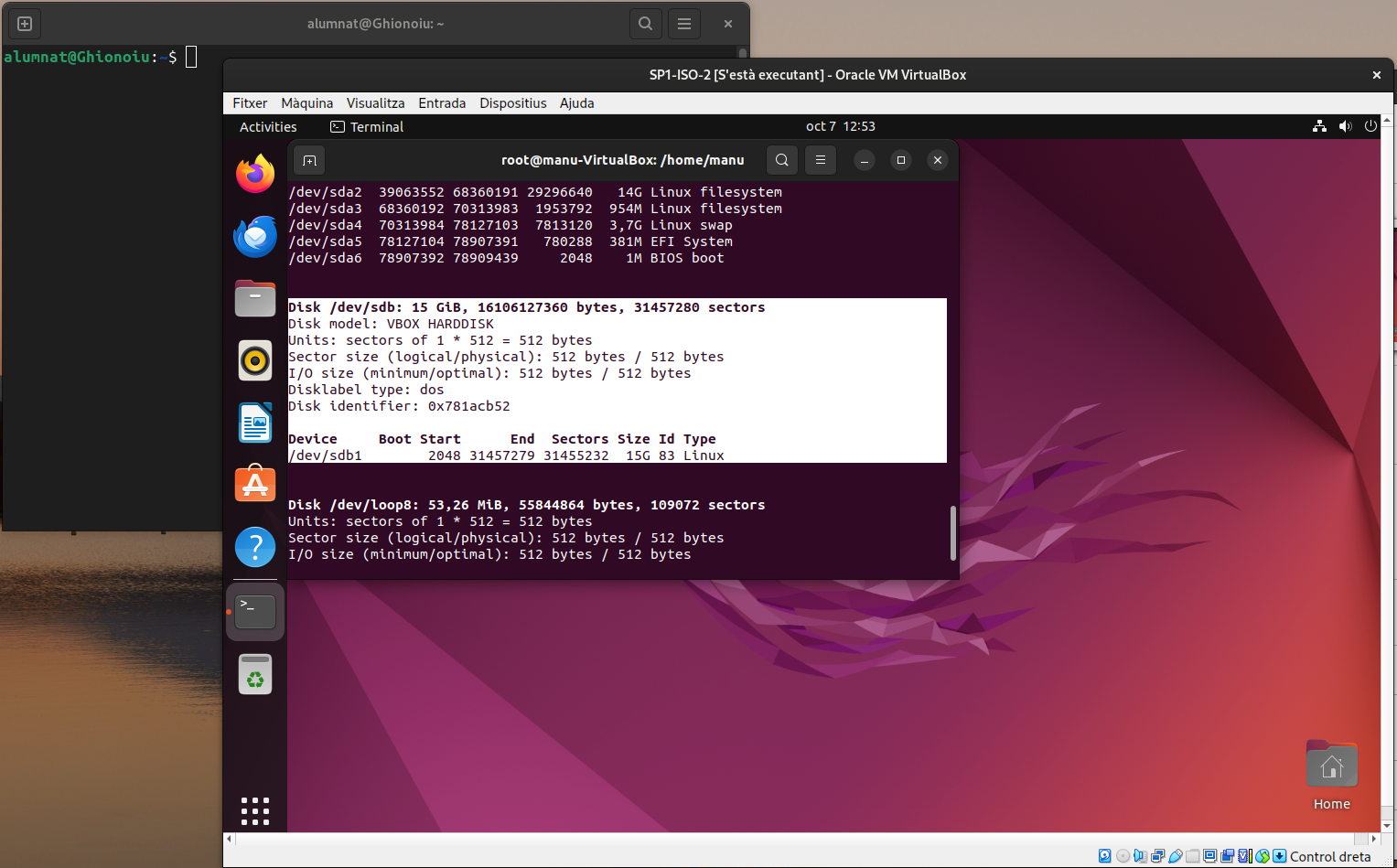Image resolution: width=1397 pixels, height=868 pixels.
Task: Show Applications grid at dock bottom
Action: 255,811
